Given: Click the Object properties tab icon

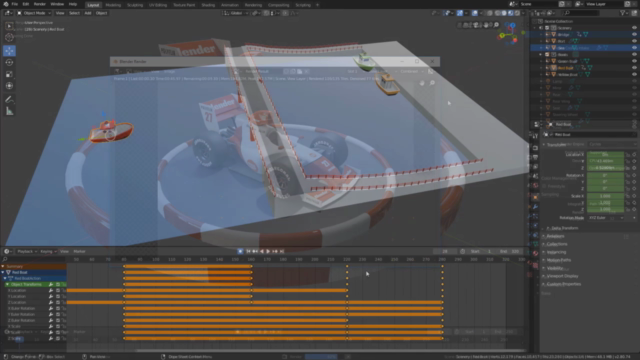Looking at the screenshot, I should point(535,198).
